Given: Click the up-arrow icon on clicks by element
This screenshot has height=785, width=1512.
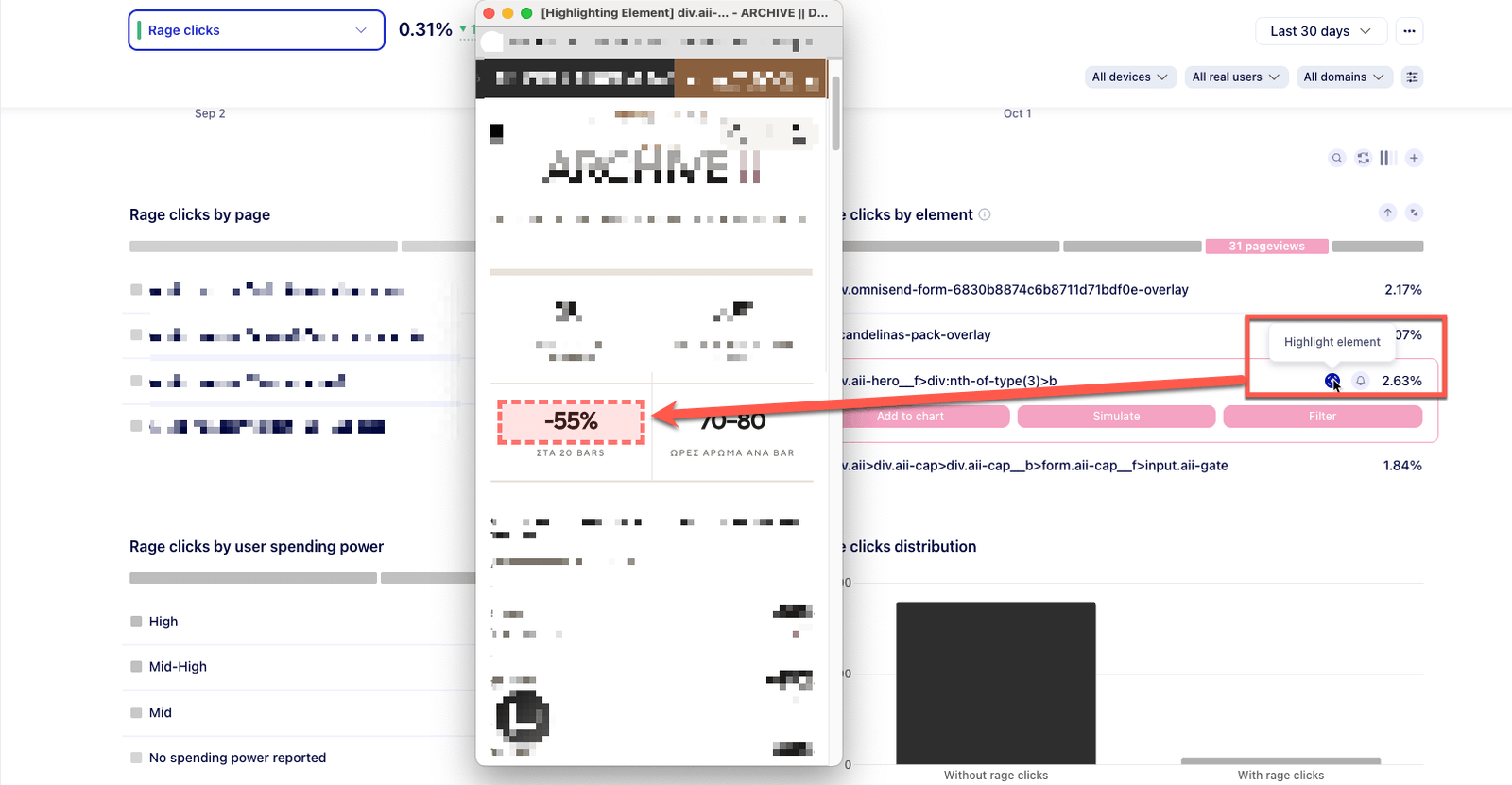Looking at the screenshot, I should pos(1387,213).
